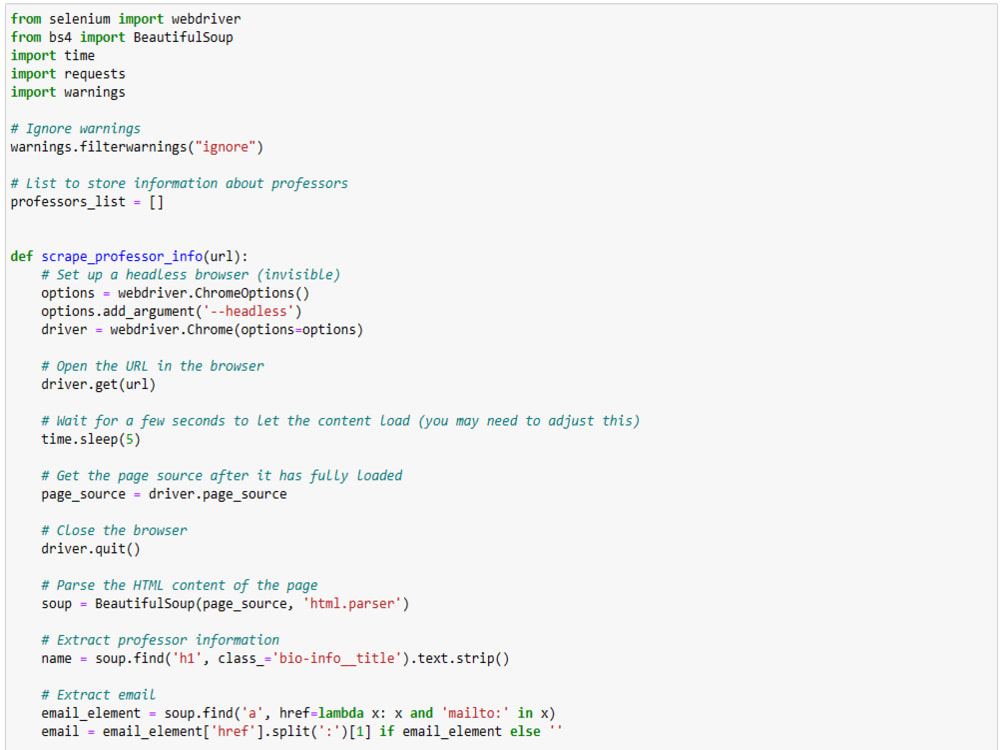Click the 'time.sleep(5)' line
Image resolution: width=1000 pixels, height=750 pixels.
91,439
